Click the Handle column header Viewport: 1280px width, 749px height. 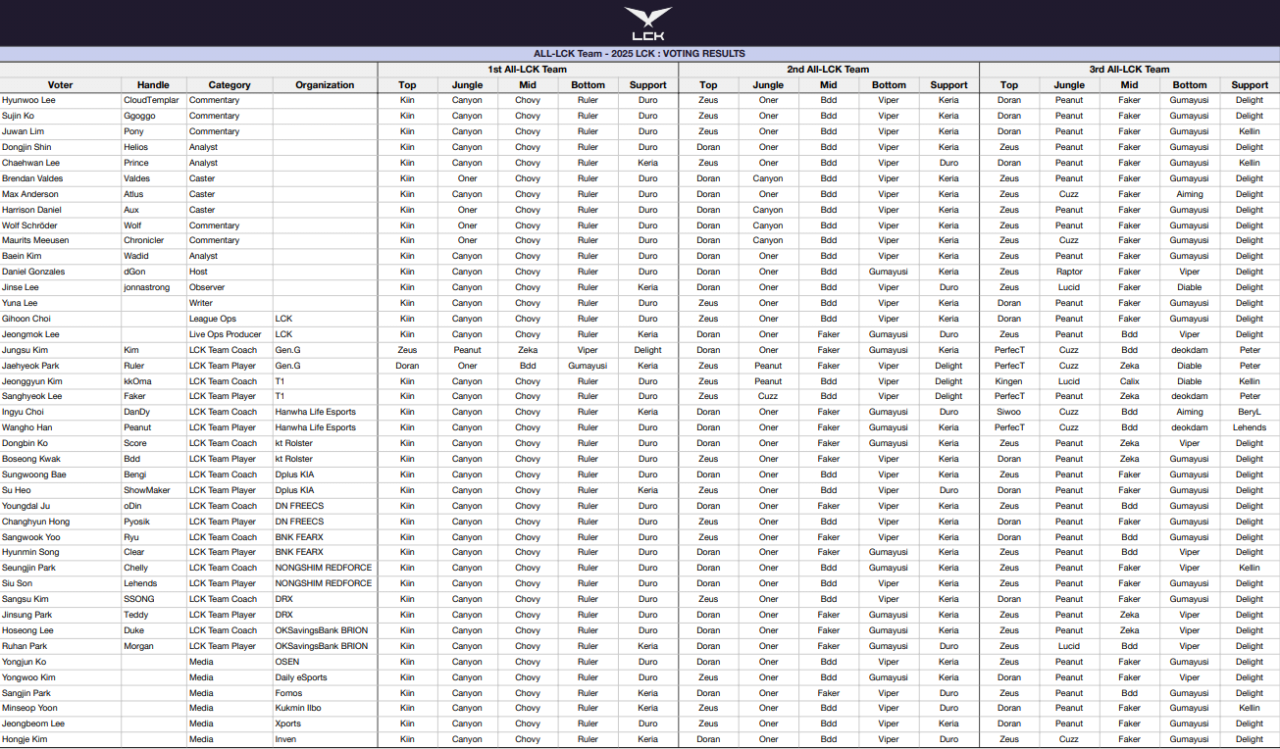[x=153, y=85]
